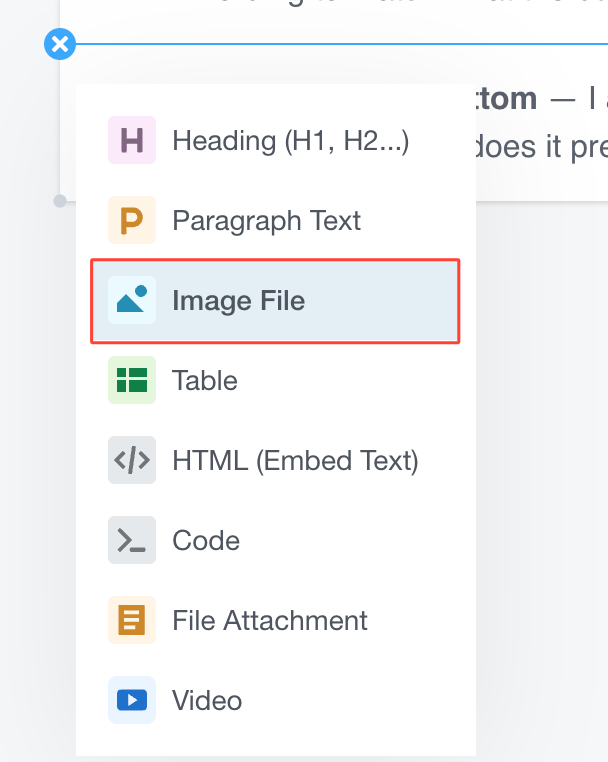Click the green Table grid icon
Screen dimensions: 608x762
click(132, 380)
